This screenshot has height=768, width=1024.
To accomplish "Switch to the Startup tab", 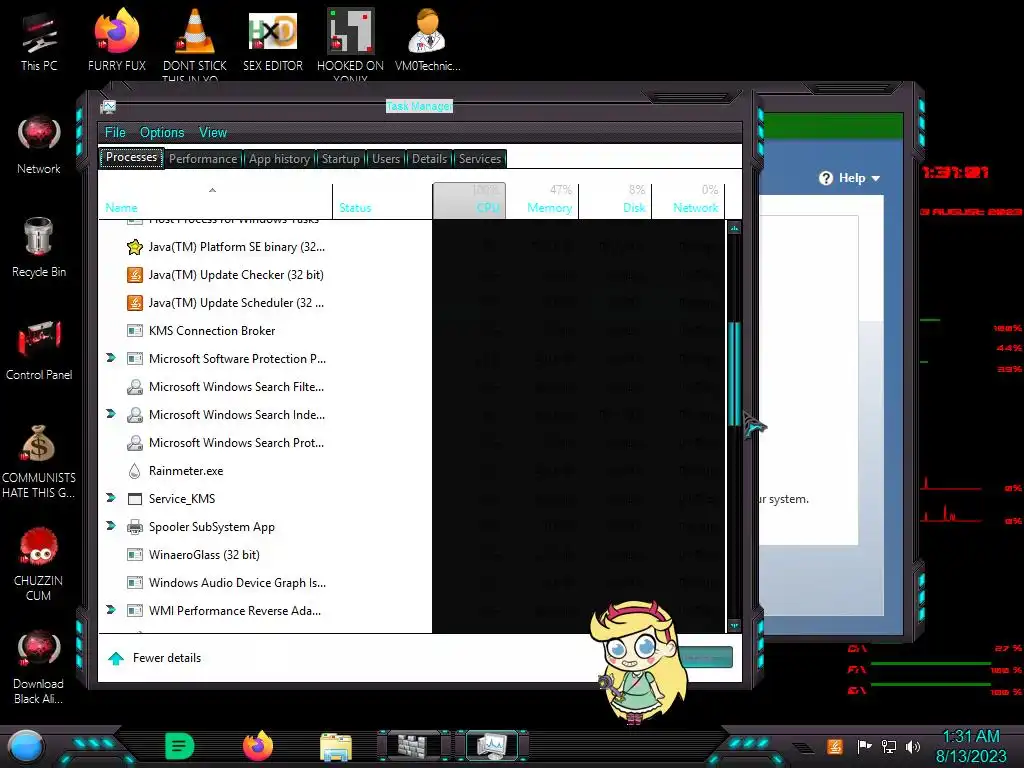I will pos(340,159).
